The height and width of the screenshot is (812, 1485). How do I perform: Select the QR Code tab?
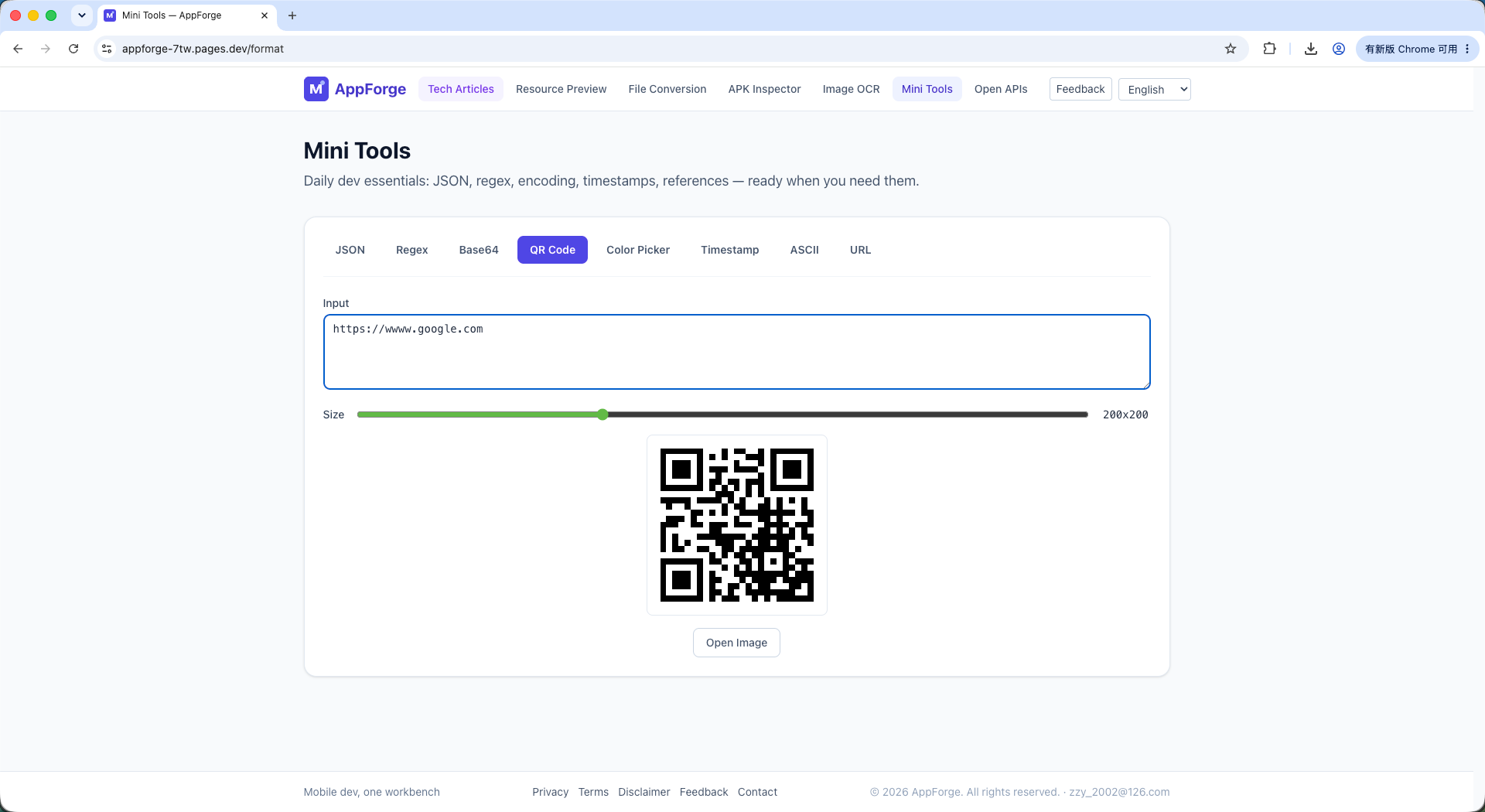click(552, 250)
